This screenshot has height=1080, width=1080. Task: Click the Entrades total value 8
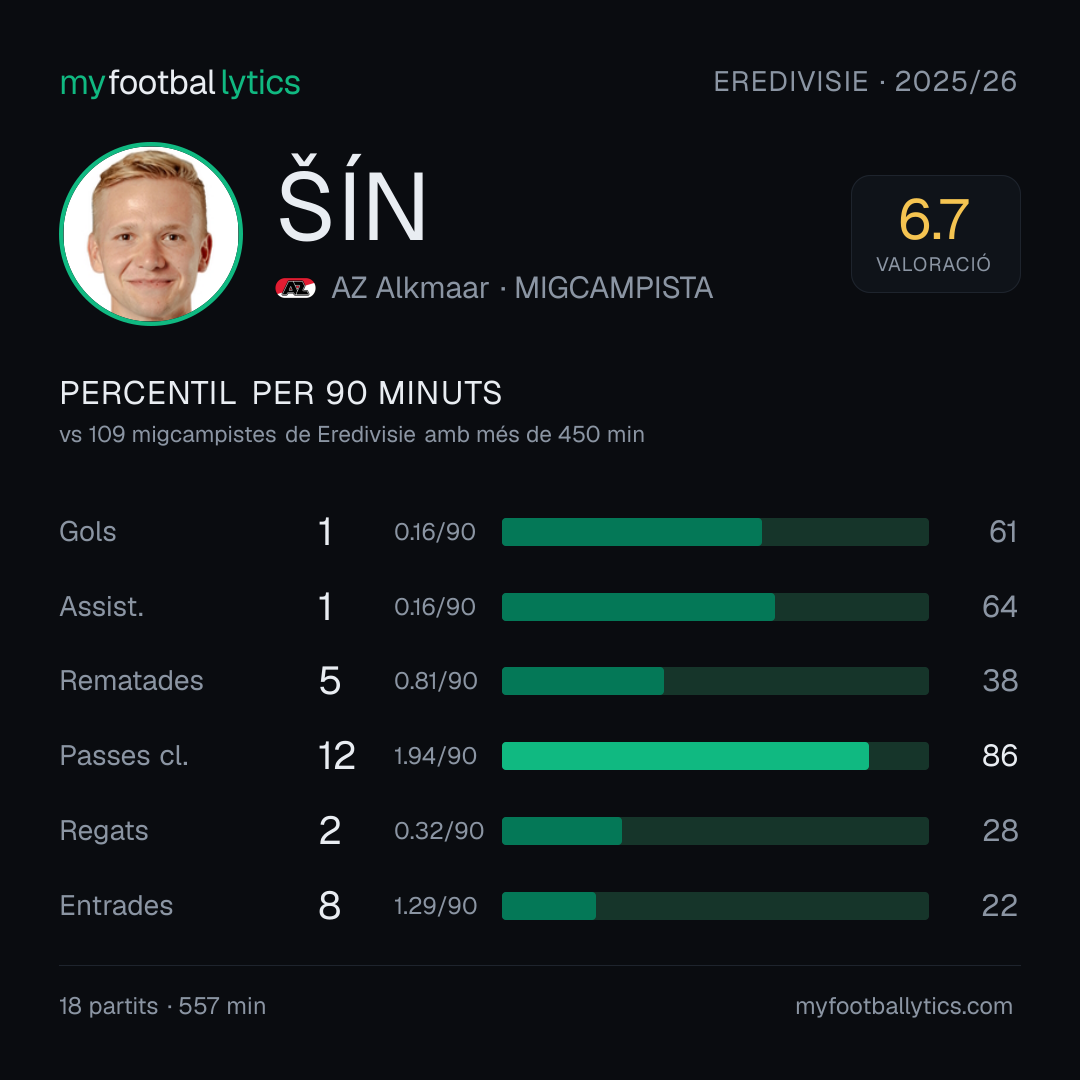click(x=329, y=906)
